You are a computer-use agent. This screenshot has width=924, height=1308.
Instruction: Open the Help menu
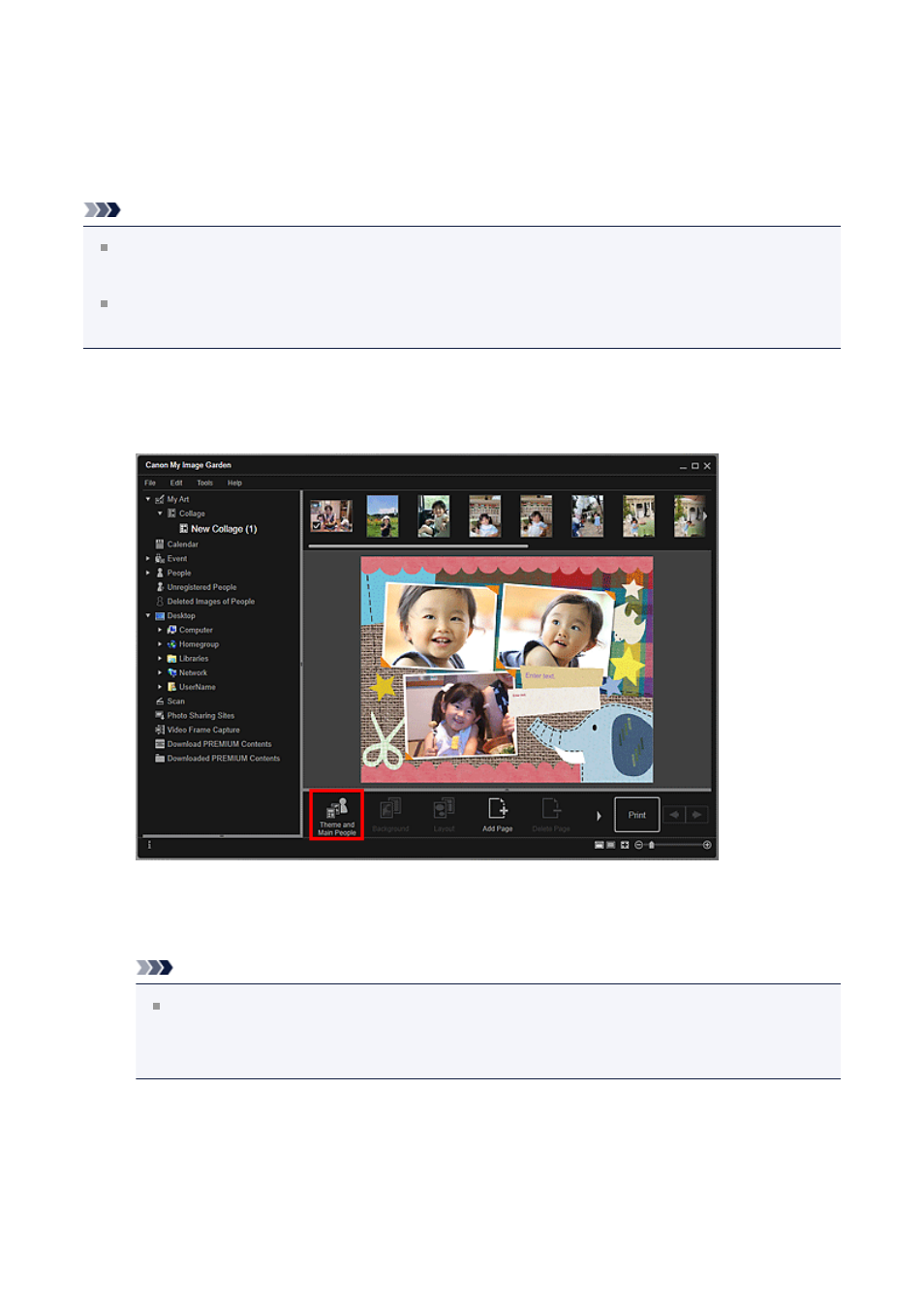coord(234,483)
